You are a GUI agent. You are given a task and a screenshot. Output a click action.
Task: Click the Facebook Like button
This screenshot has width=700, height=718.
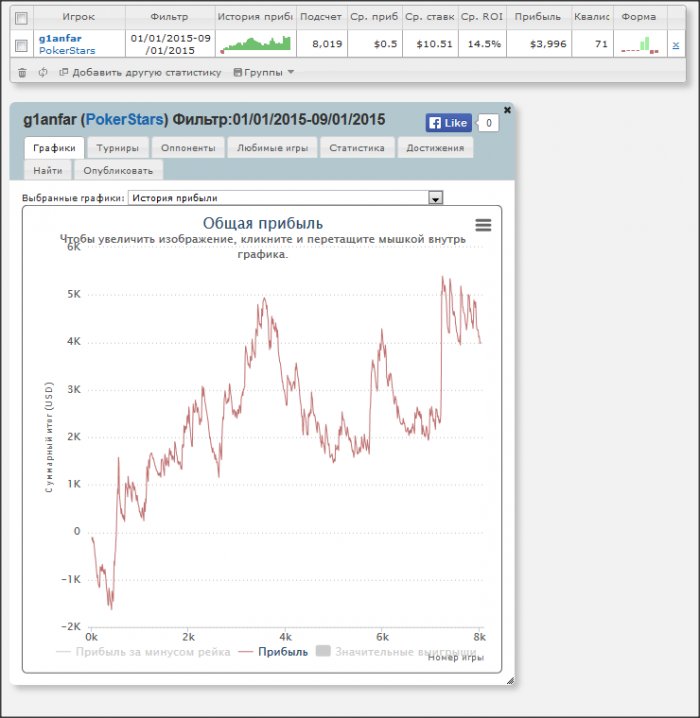pos(448,123)
